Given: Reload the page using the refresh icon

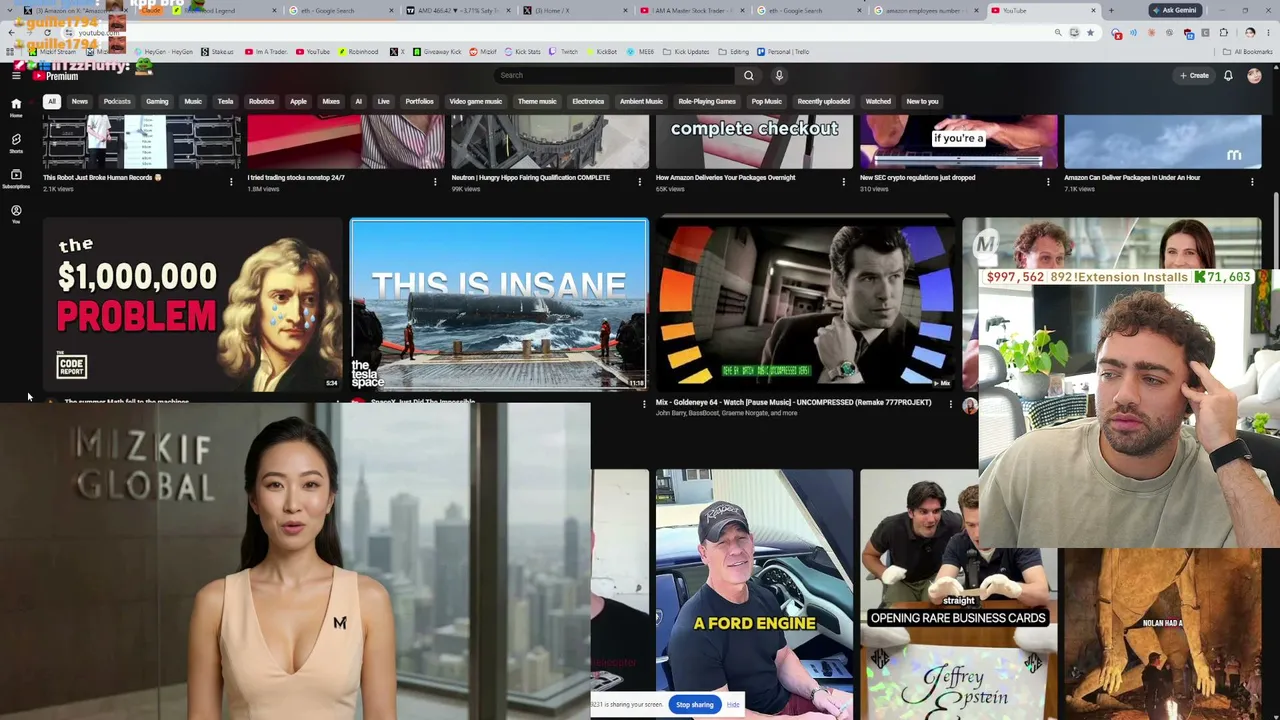Looking at the screenshot, I should coord(47,32).
